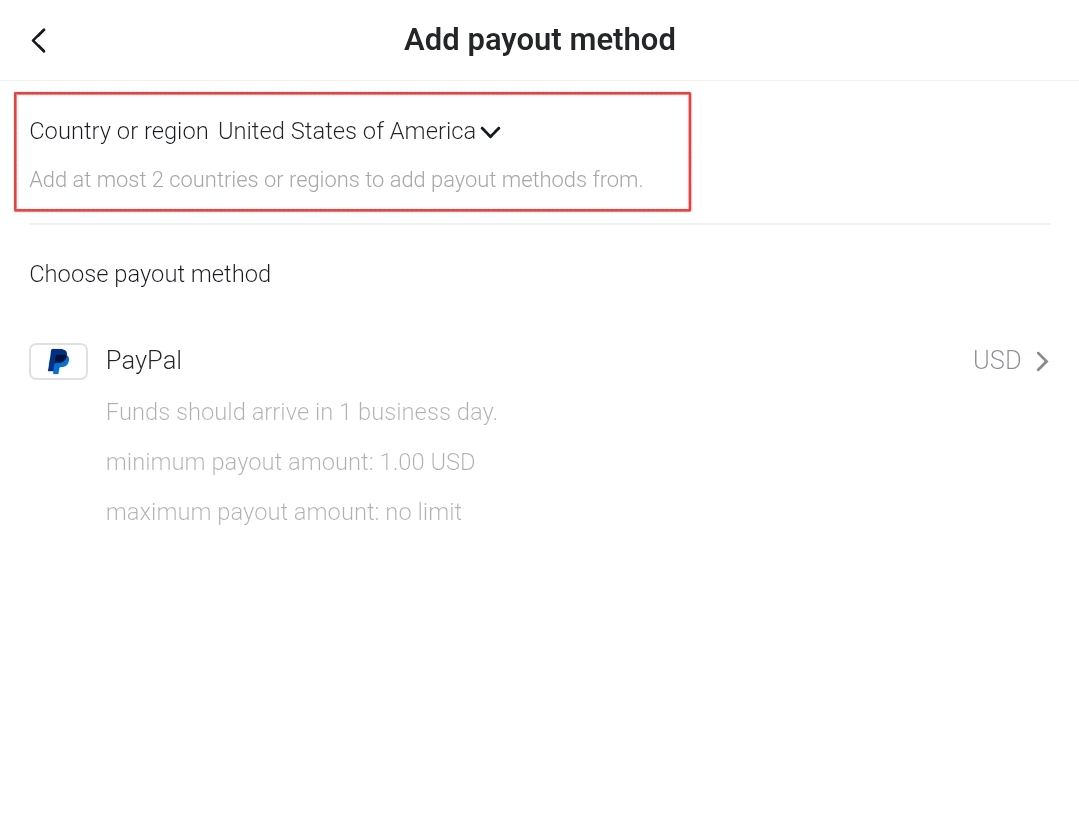Click the Add at most 2 countries hint
The image size is (1079, 824).
click(336, 180)
